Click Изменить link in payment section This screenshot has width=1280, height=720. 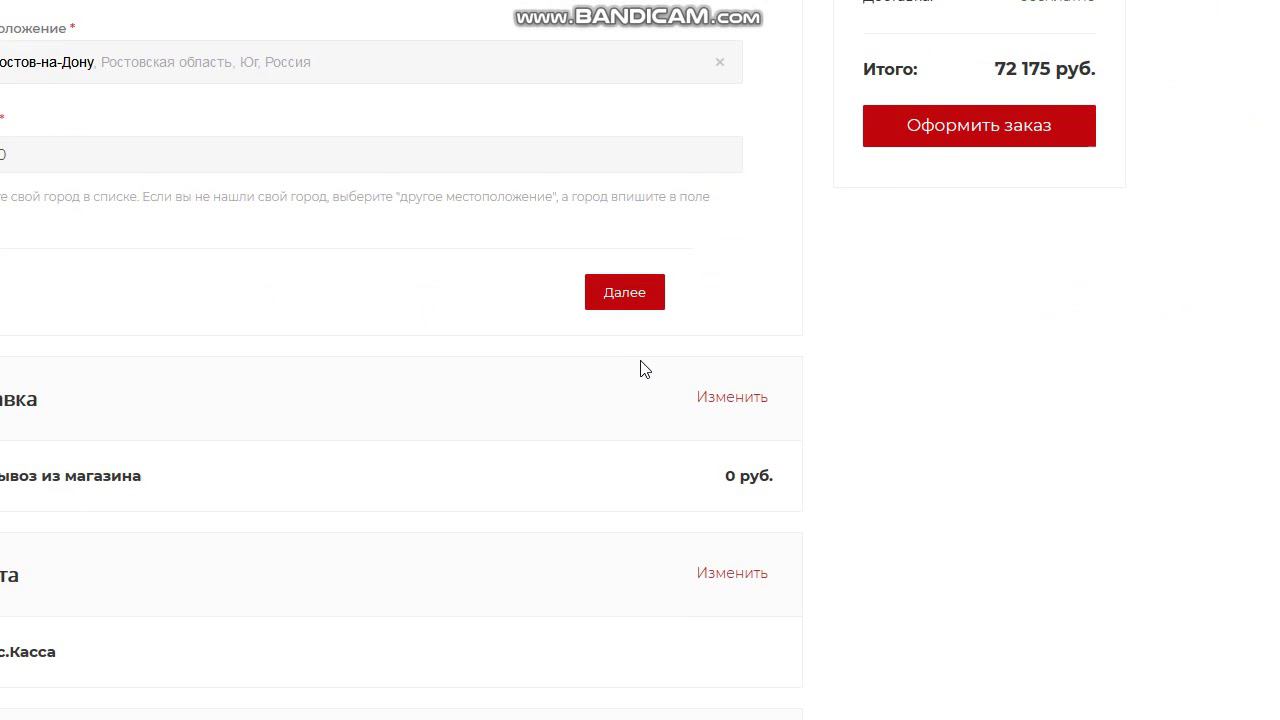click(x=732, y=573)
